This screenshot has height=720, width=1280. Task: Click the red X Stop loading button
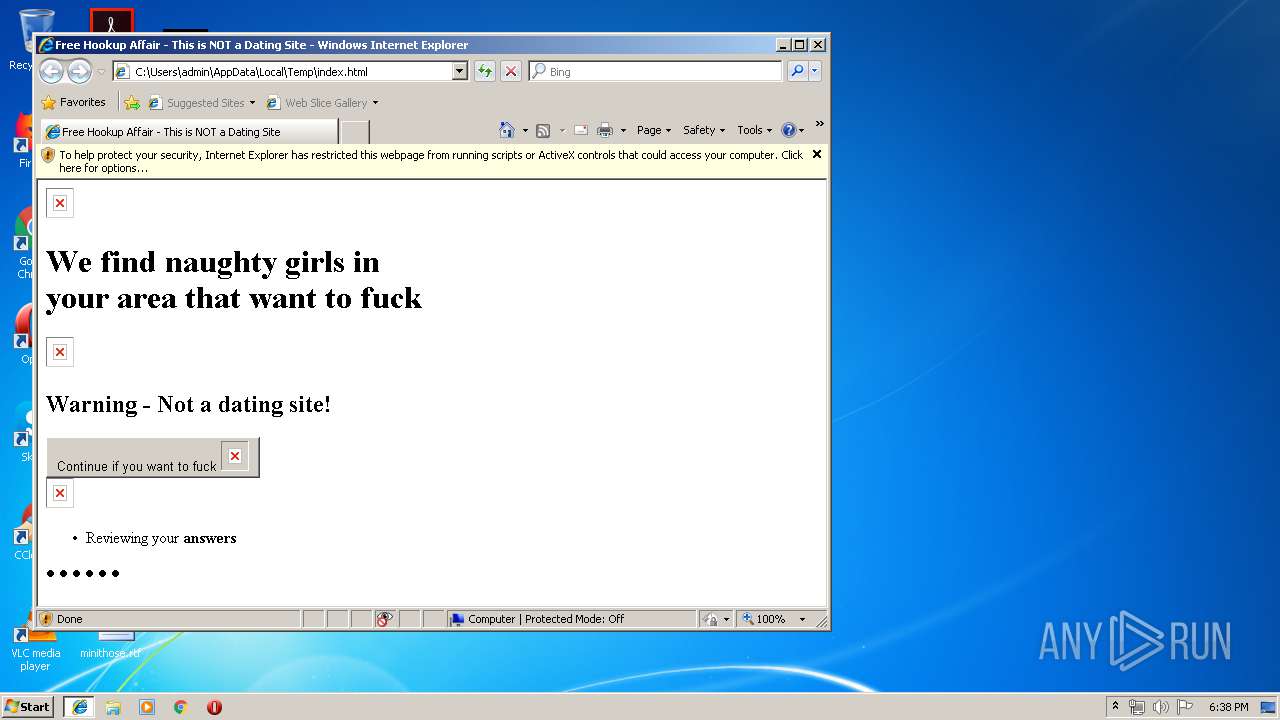[510, 71]
